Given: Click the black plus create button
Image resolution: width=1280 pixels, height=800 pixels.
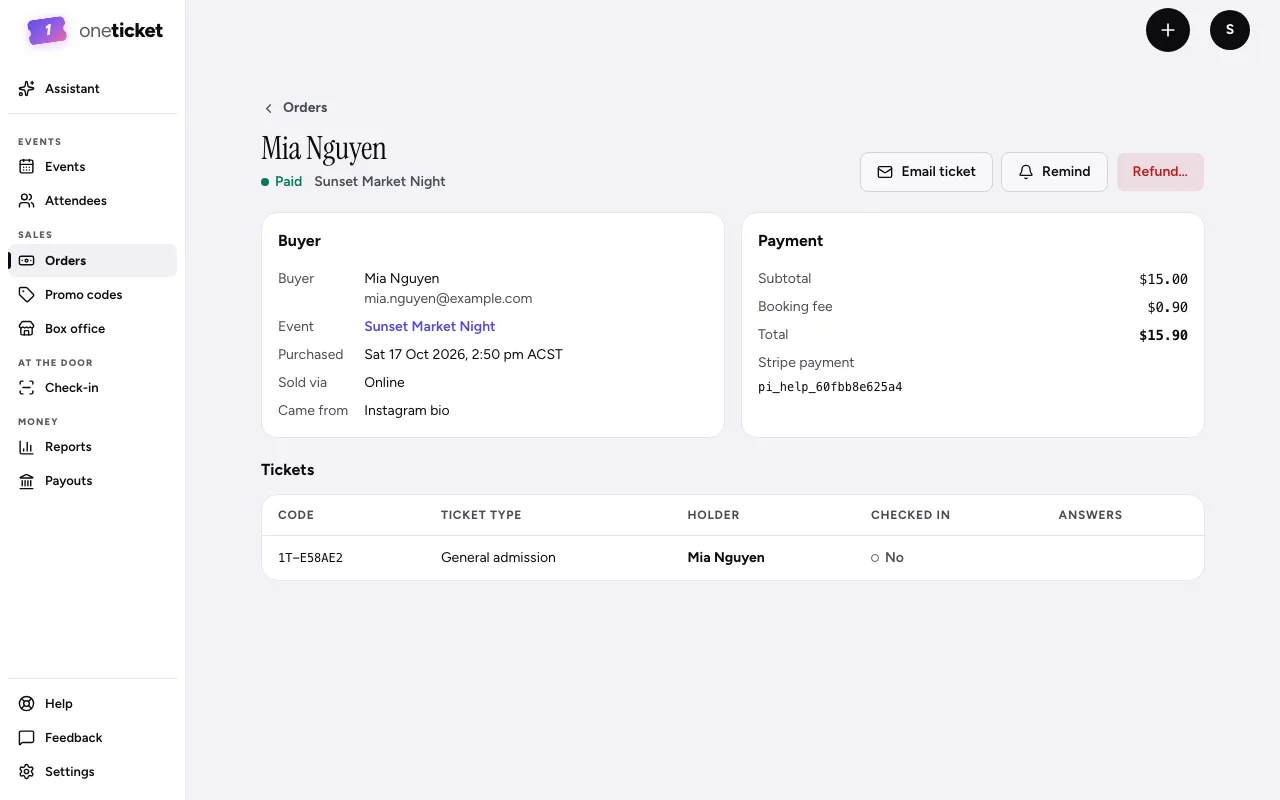Looking at the screenshot, I should coord(1168,30).
